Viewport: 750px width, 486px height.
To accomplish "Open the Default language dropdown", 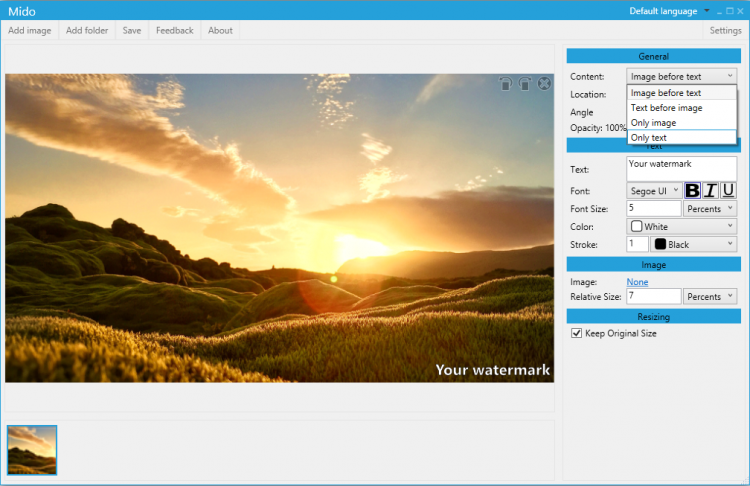I will [669, 11].
